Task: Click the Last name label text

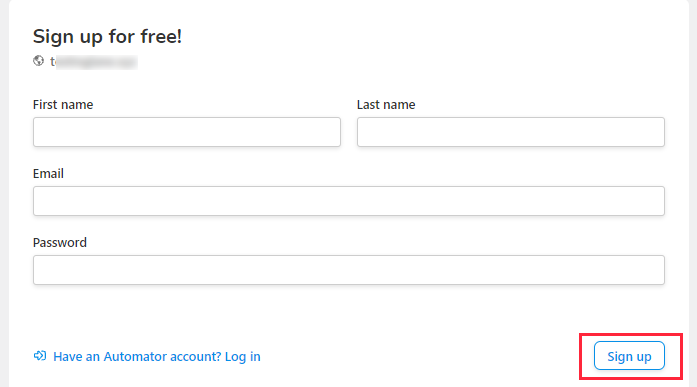Action: [386, 104]
